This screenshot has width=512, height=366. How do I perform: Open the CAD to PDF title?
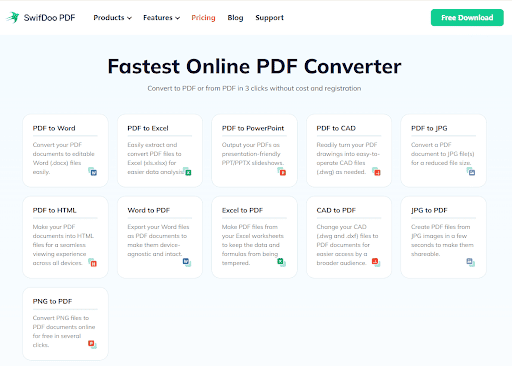[x=336, y=210]
